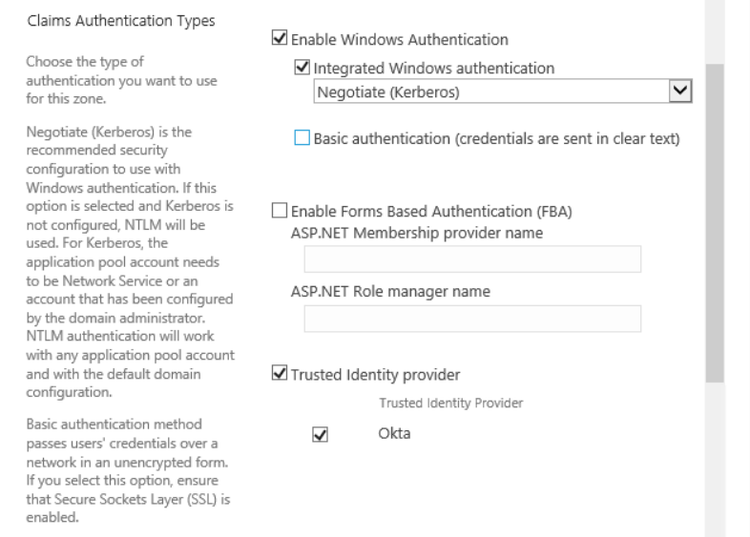
Task: Click the vertical scrollbar thumb
Action: click(715, 220)
